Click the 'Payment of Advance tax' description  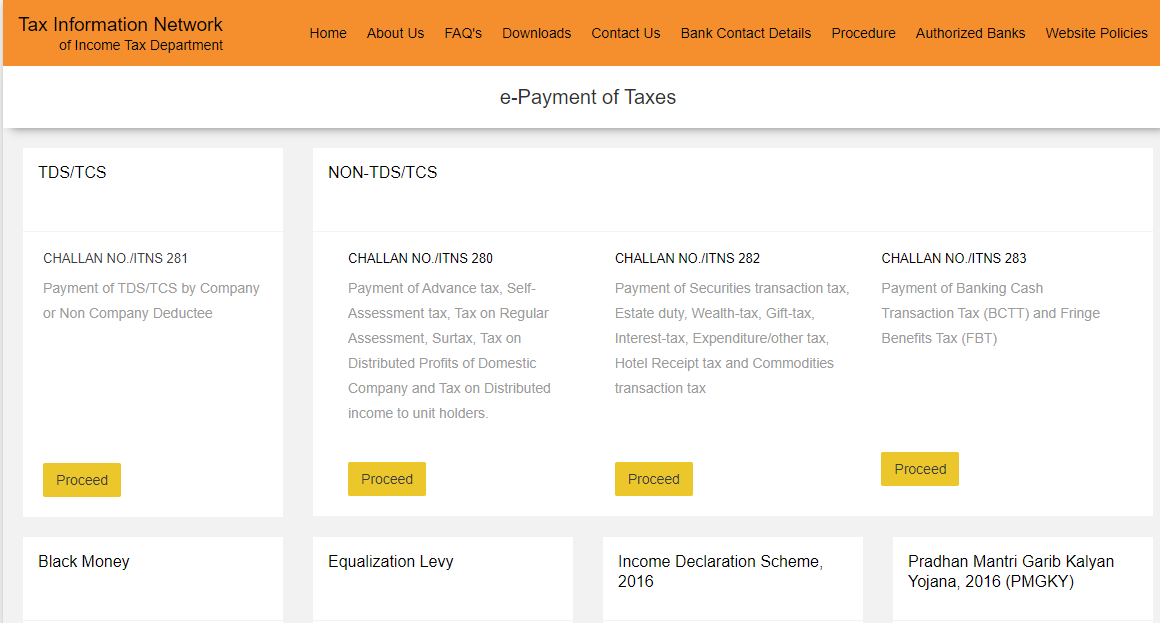450,351
